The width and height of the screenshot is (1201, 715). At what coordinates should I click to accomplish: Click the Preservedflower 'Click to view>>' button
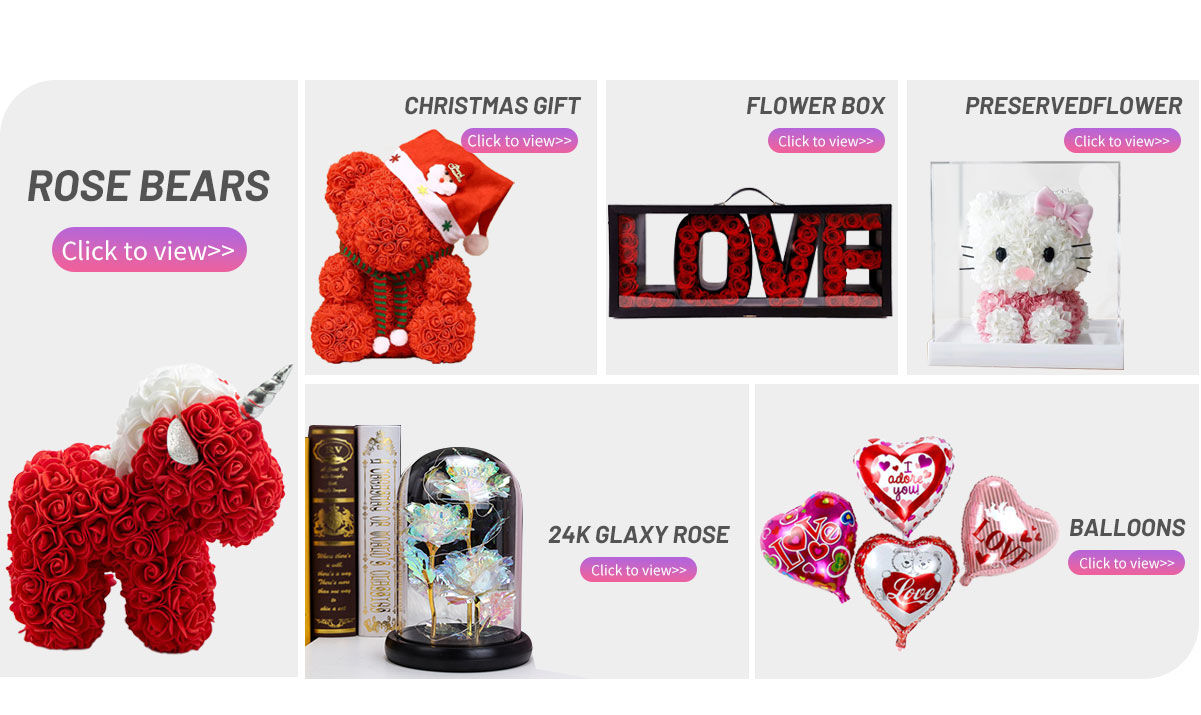click(1122, 141)
